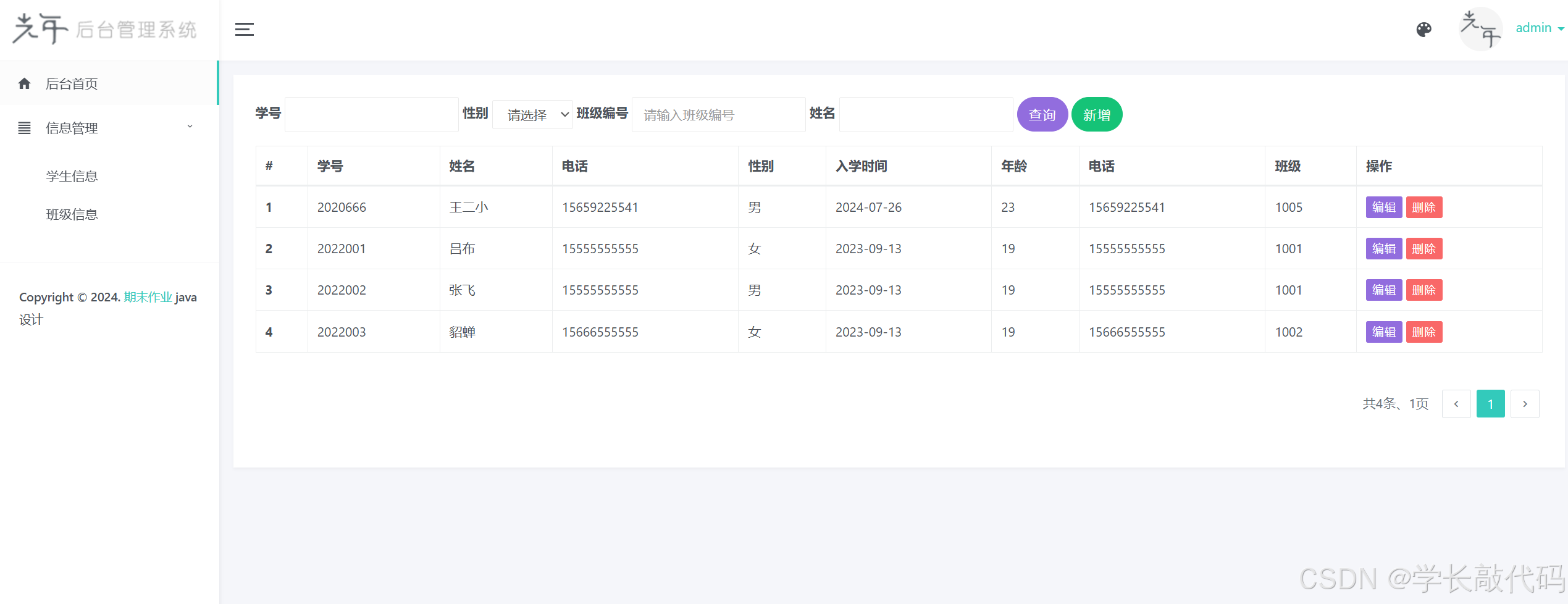Click 编辑 for student 王二小

click(x=1383, y=207)
